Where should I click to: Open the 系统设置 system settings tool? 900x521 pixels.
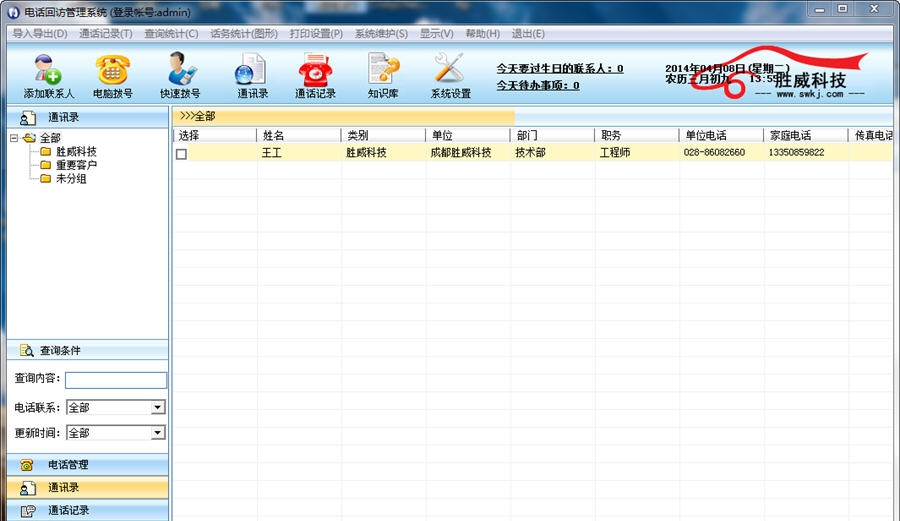pos(451,76)
